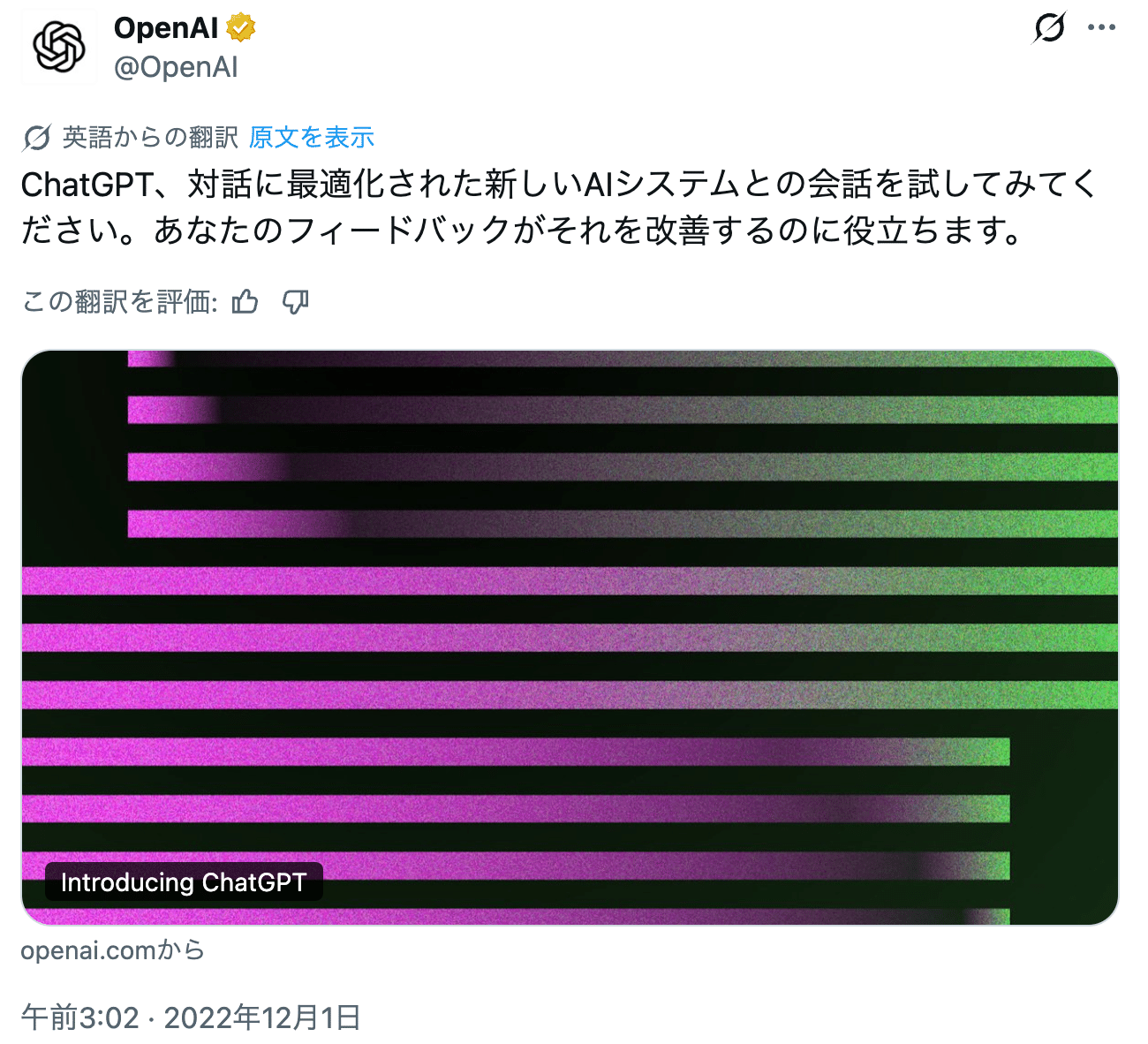Click the 英語からの翻訳 label

150,138
